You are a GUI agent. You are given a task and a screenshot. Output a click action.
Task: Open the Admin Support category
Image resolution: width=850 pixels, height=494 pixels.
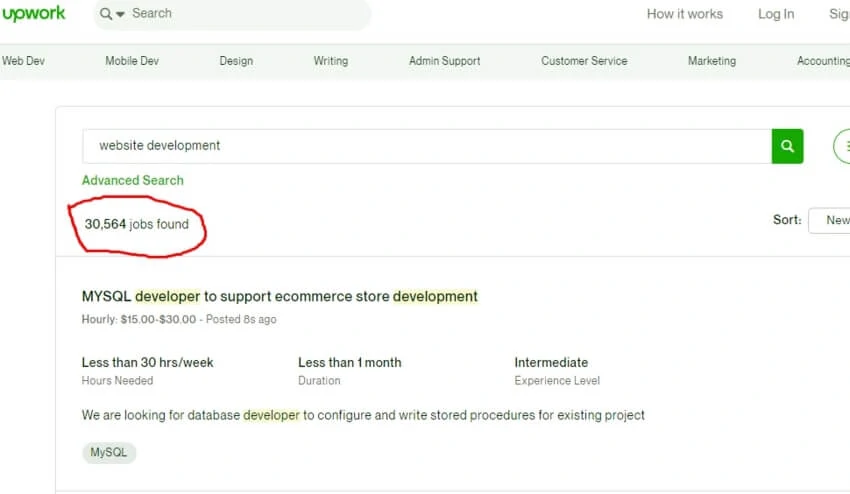(x=445, y=61)
